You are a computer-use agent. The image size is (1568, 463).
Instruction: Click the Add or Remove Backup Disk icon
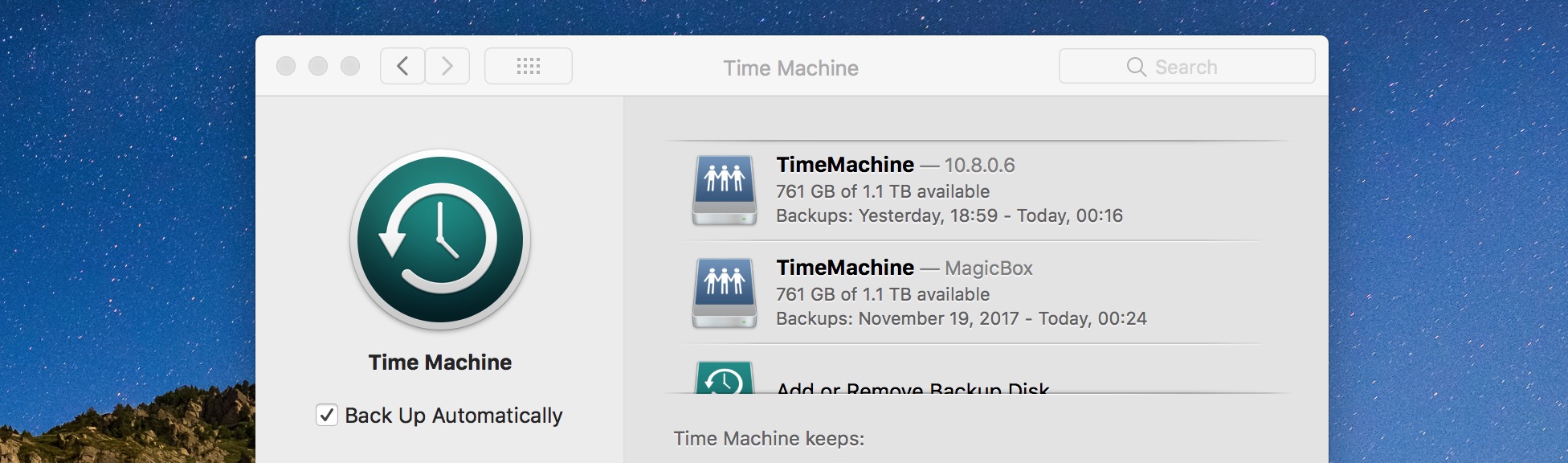(725, 378)
